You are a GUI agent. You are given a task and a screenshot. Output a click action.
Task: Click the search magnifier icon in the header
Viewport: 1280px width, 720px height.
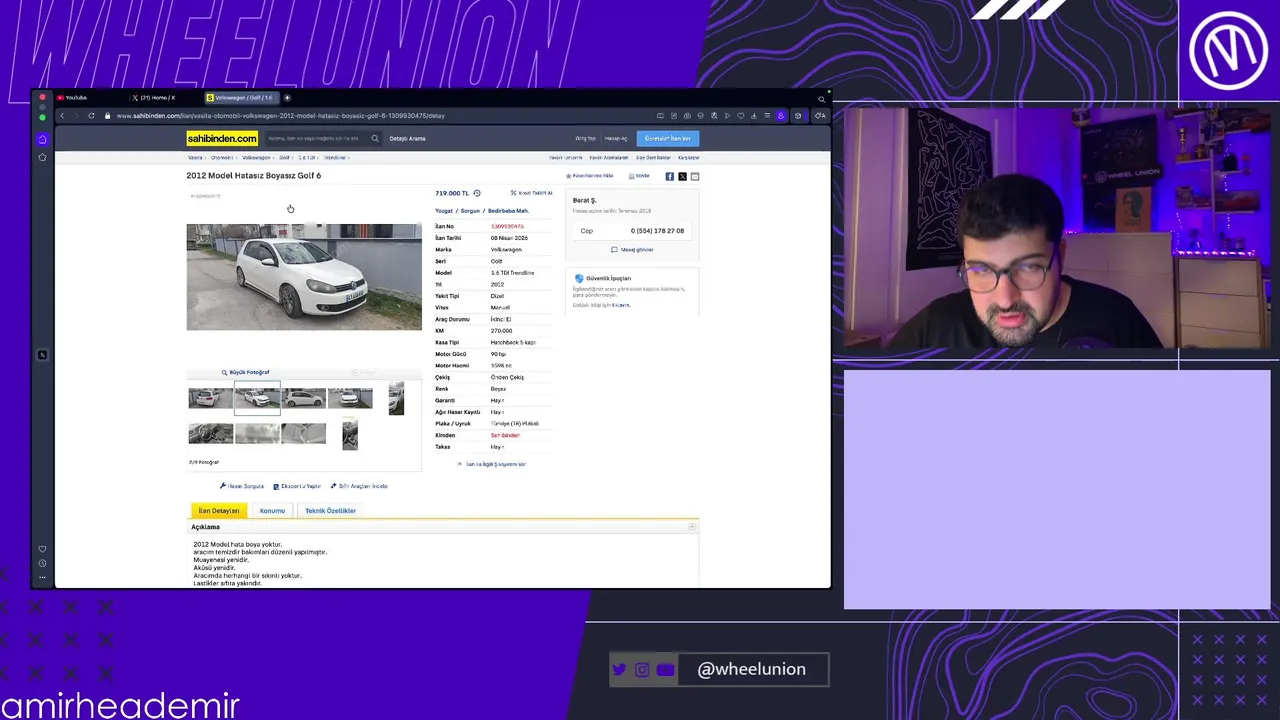click(x=375, y=138)
